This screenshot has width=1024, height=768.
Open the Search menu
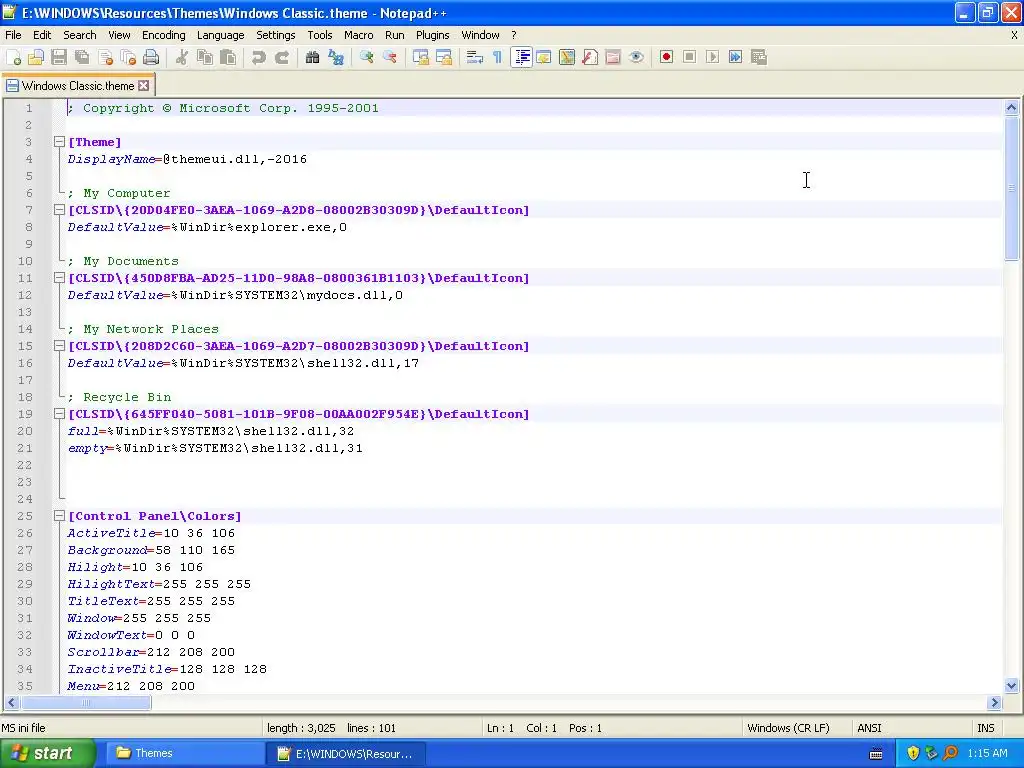(x=80, y=35)
